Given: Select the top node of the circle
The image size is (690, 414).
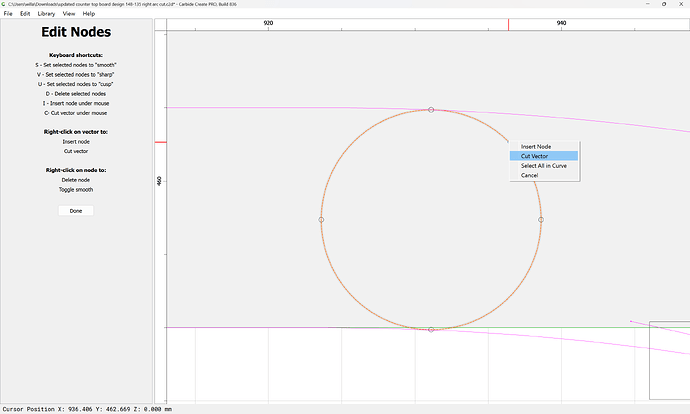Looking at the screenshot, I should click(431, 110).
